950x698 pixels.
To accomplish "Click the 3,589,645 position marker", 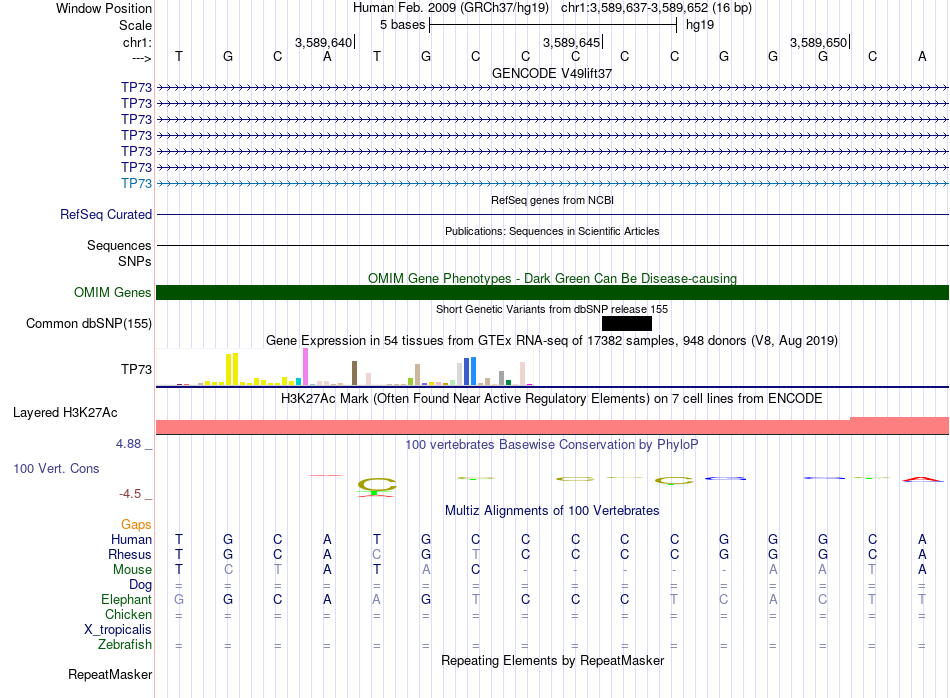I will click(572, 42).
